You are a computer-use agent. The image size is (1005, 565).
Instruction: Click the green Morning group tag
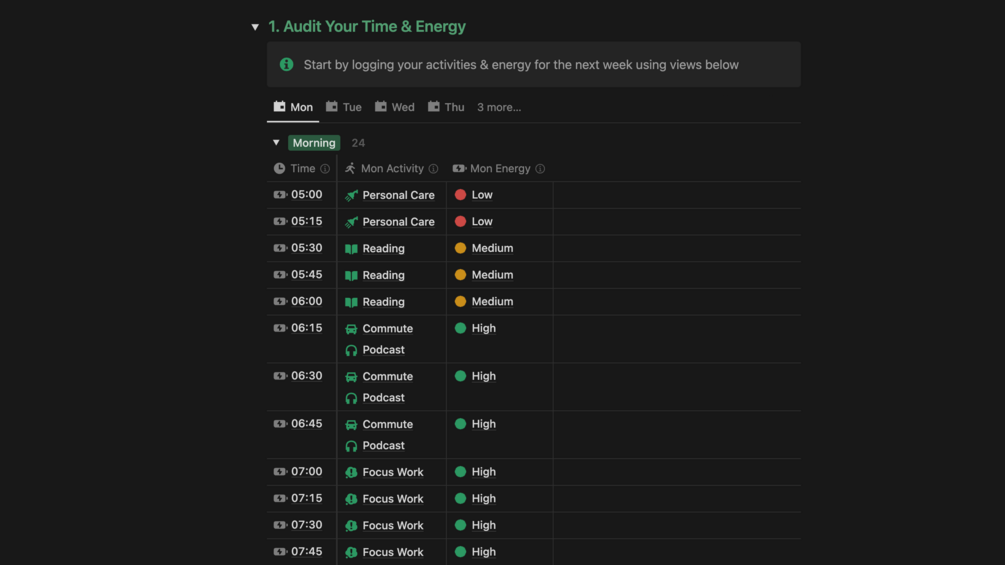(314, 143)
